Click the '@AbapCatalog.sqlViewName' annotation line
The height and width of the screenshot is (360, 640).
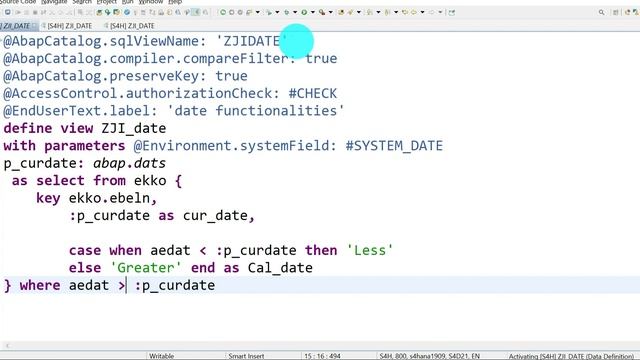(146, 41)
